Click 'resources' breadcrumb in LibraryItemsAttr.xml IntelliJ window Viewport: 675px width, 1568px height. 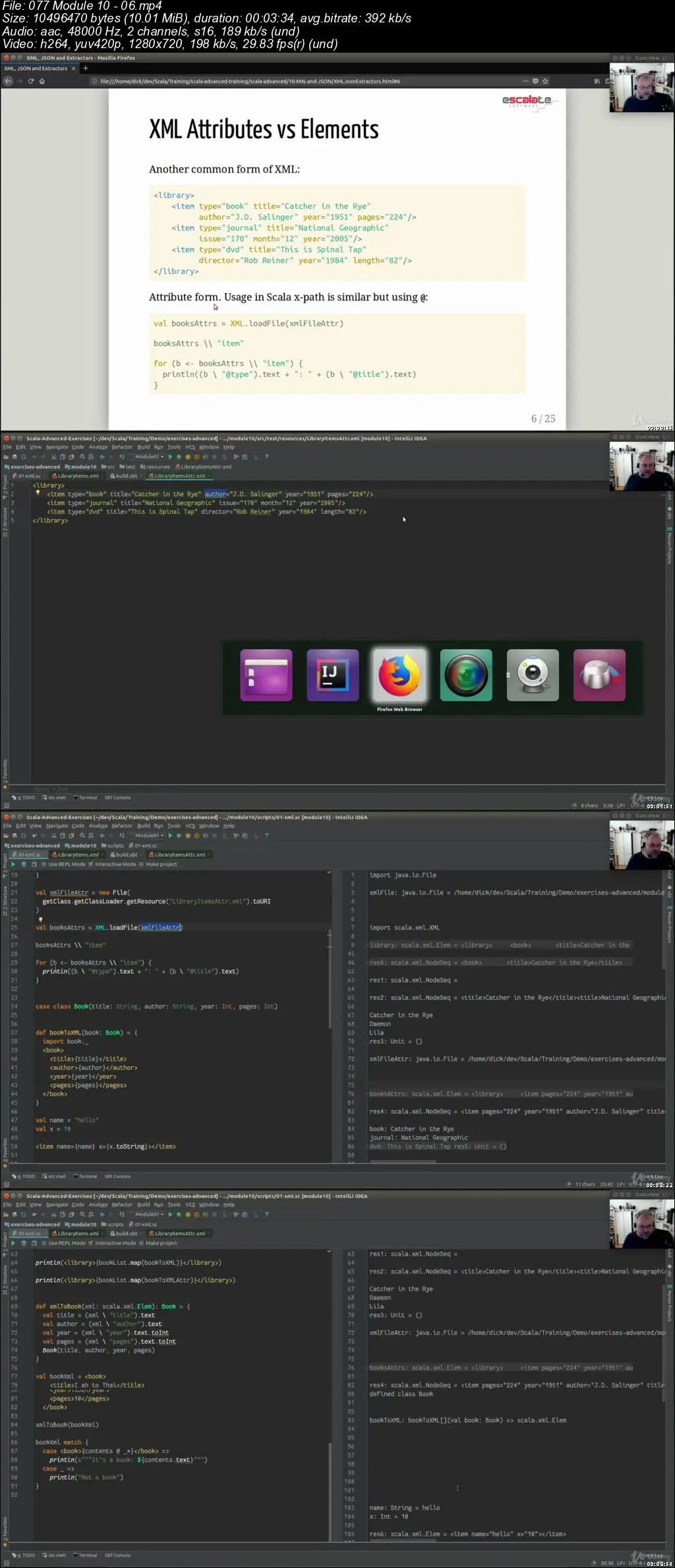pos(156,466)
